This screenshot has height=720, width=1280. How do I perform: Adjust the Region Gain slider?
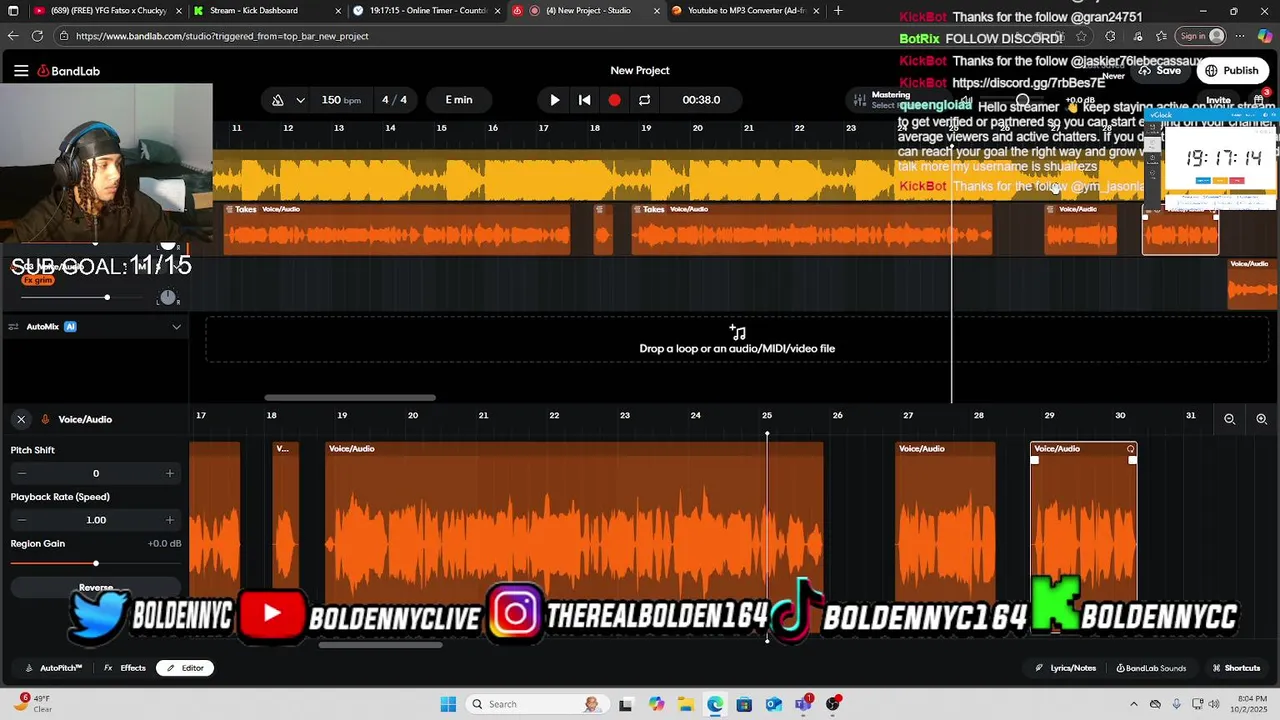click(96, 564)
